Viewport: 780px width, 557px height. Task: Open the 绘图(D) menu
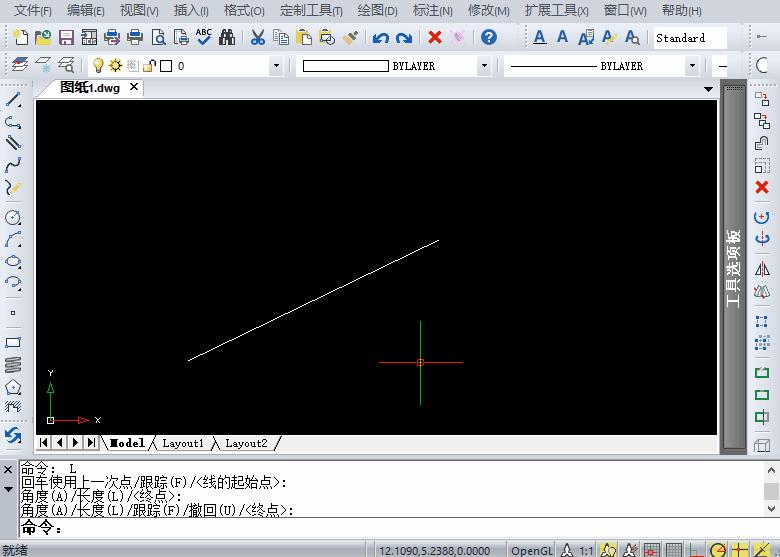coord(377,11)
